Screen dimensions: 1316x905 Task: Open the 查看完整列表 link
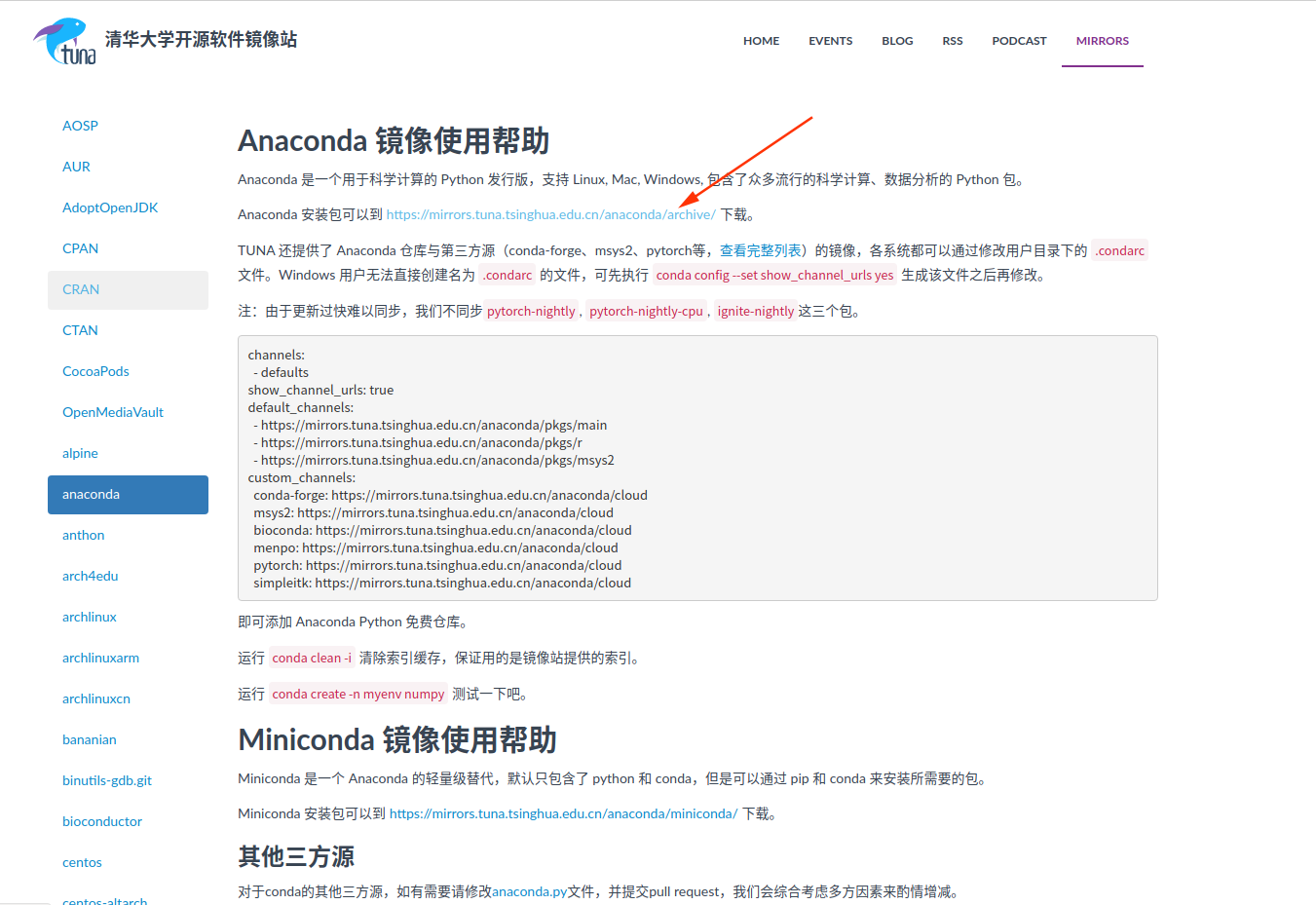(761, 250)
